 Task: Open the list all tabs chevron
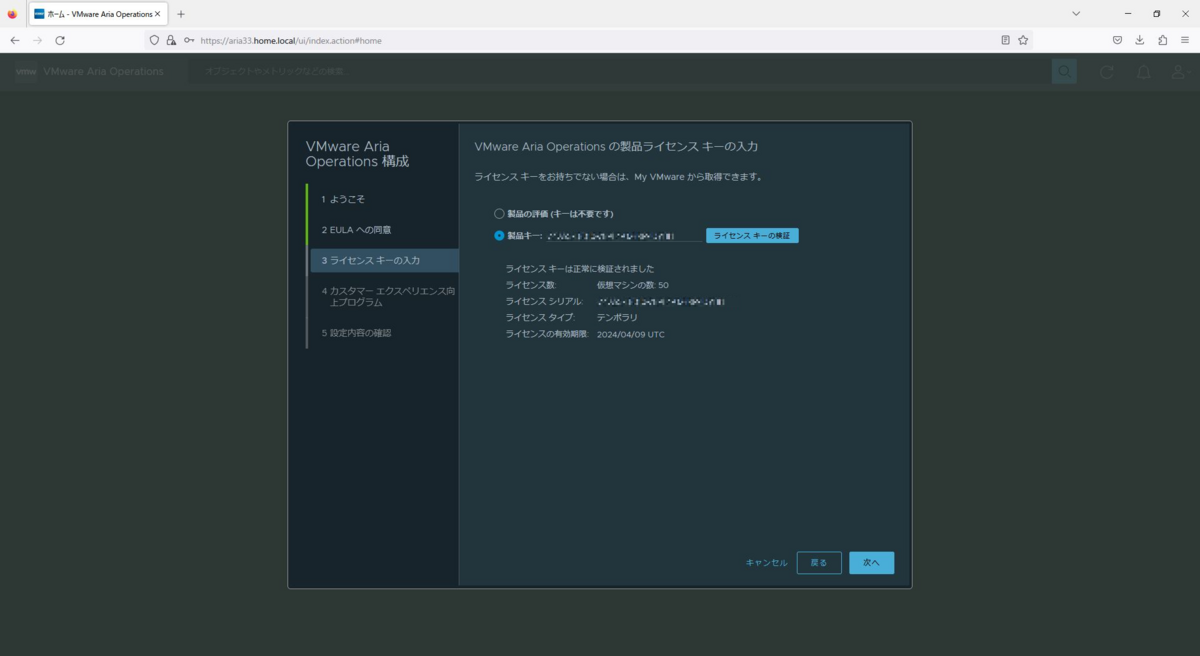(1076, 14)
